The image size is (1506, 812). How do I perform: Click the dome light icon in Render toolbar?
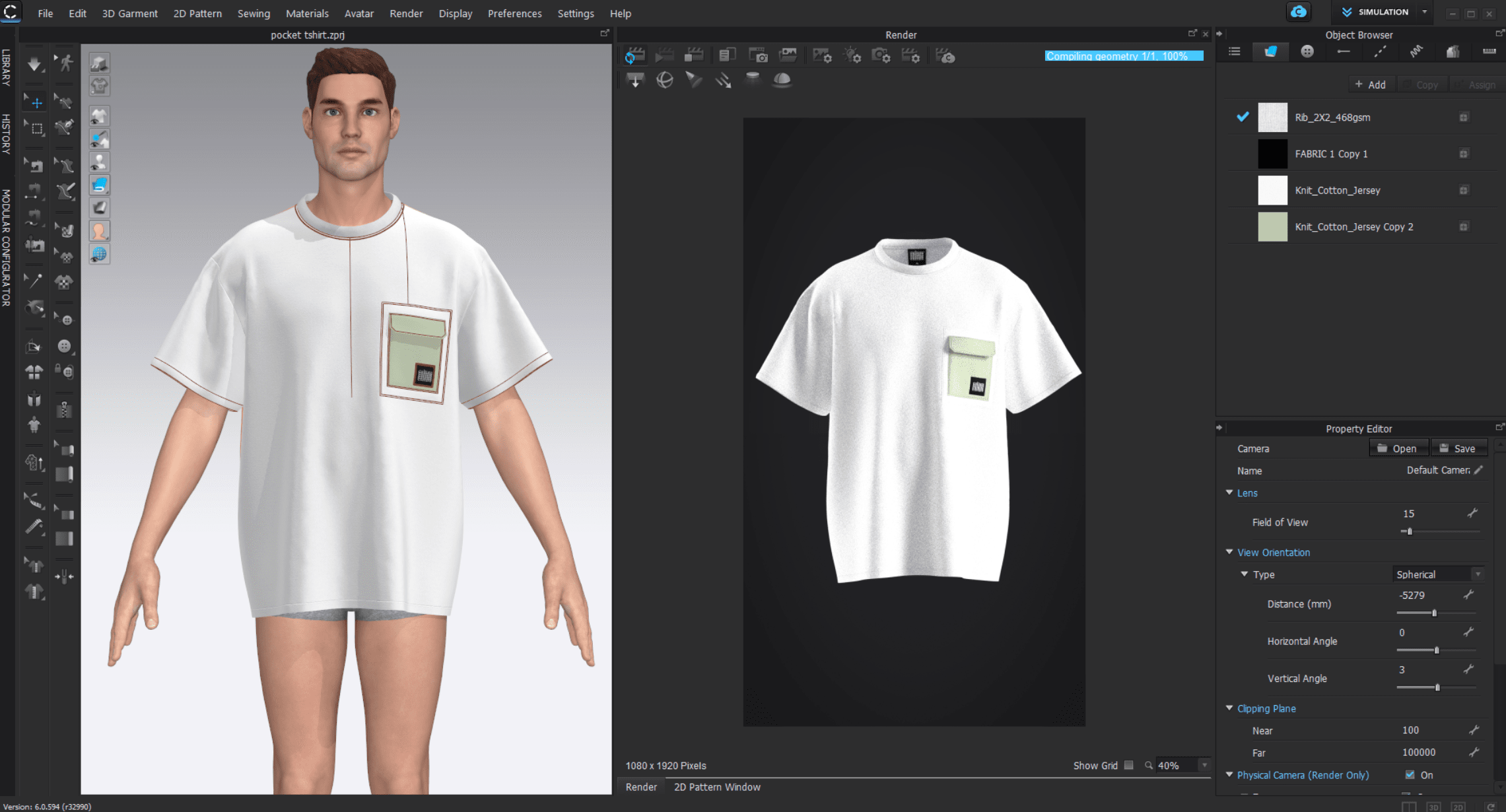[782, 80]
